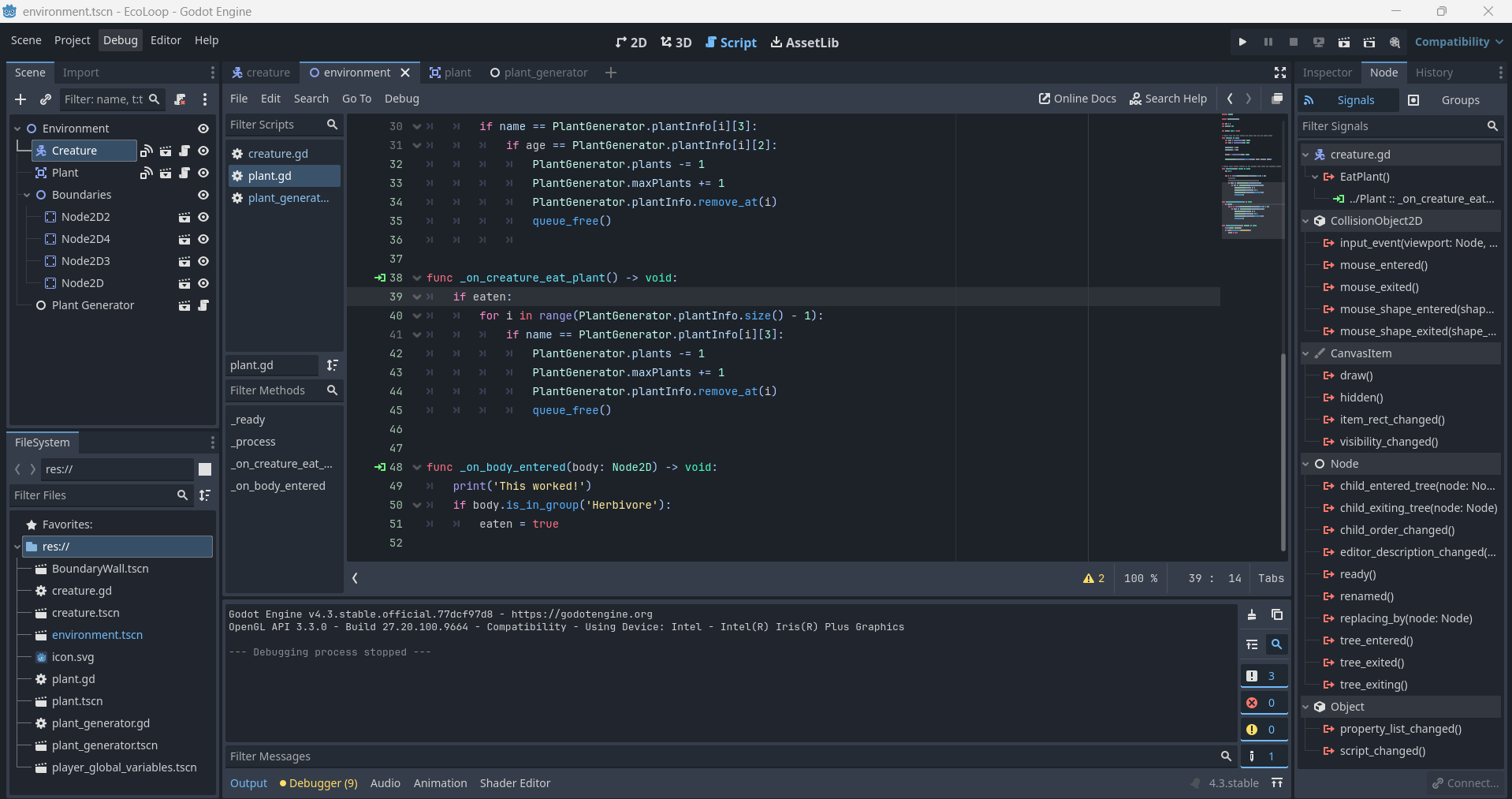Open the Debug menu in the top menu bar

pyautogui.click(x=121, y=40)
